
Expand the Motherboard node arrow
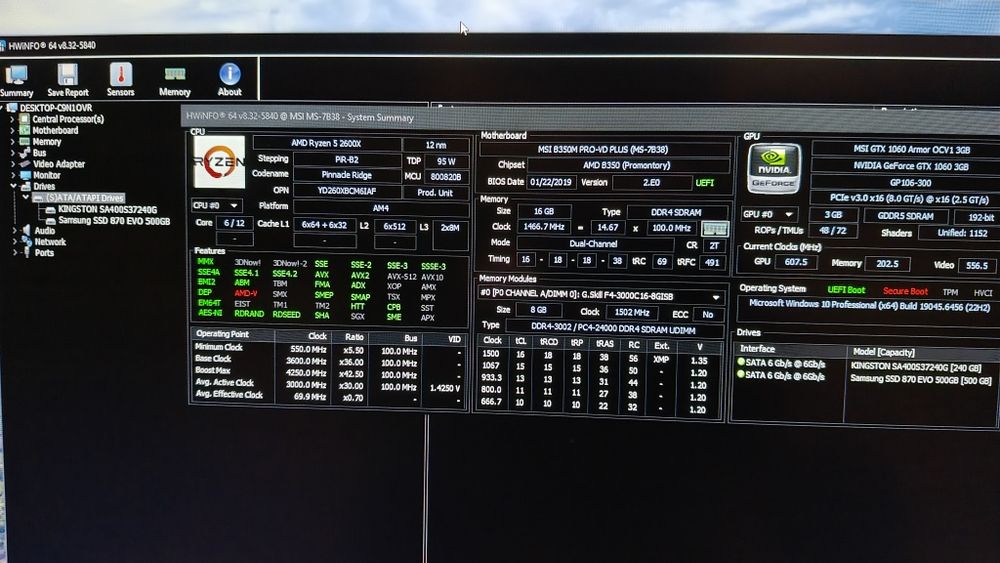[x=12, y=131]
